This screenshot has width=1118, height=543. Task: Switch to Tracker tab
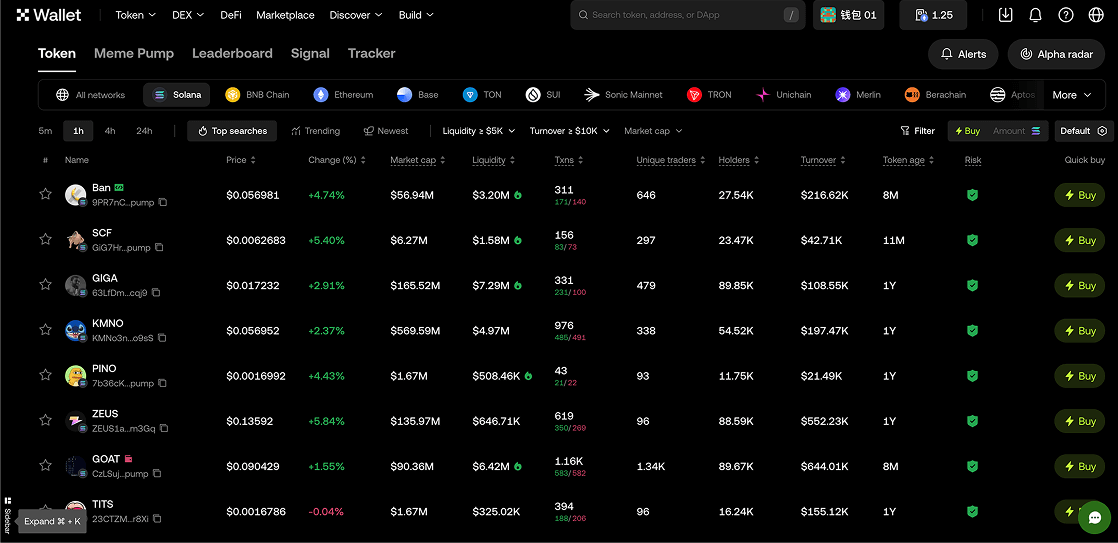point(371,53)
